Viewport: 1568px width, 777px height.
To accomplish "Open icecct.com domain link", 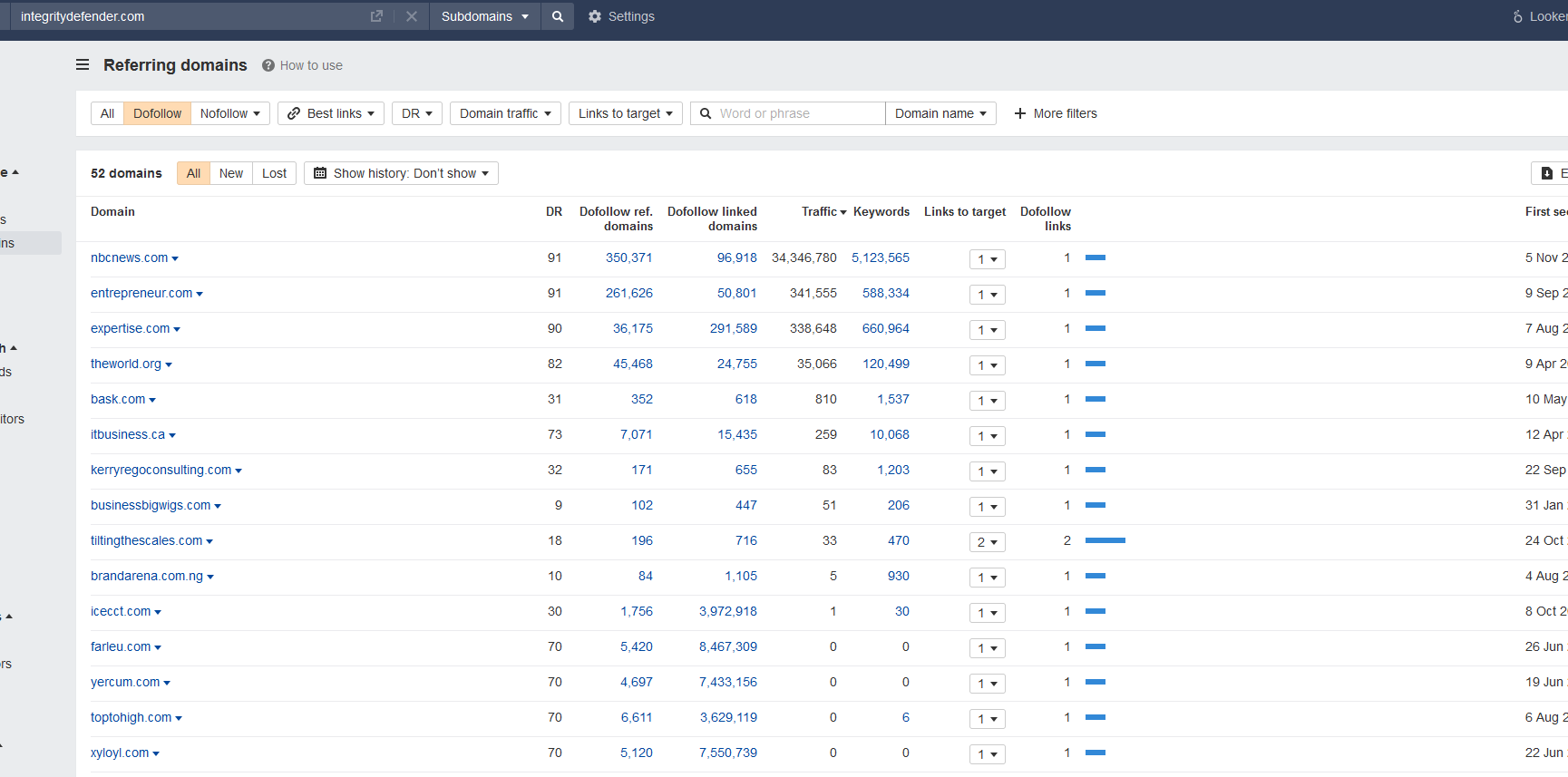I will point(121,611).
